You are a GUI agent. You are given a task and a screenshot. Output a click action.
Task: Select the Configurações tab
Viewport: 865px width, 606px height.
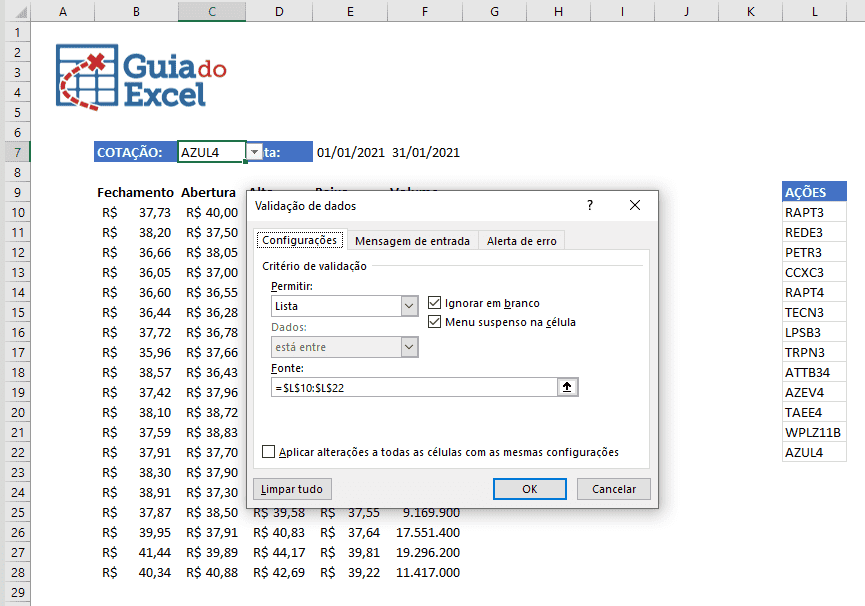(x=299, y=241)
